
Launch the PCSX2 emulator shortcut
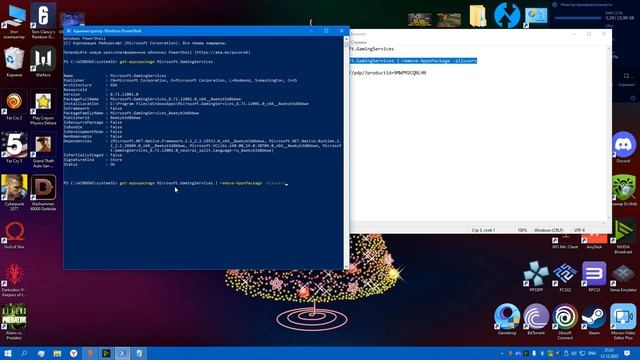point(565,277)
